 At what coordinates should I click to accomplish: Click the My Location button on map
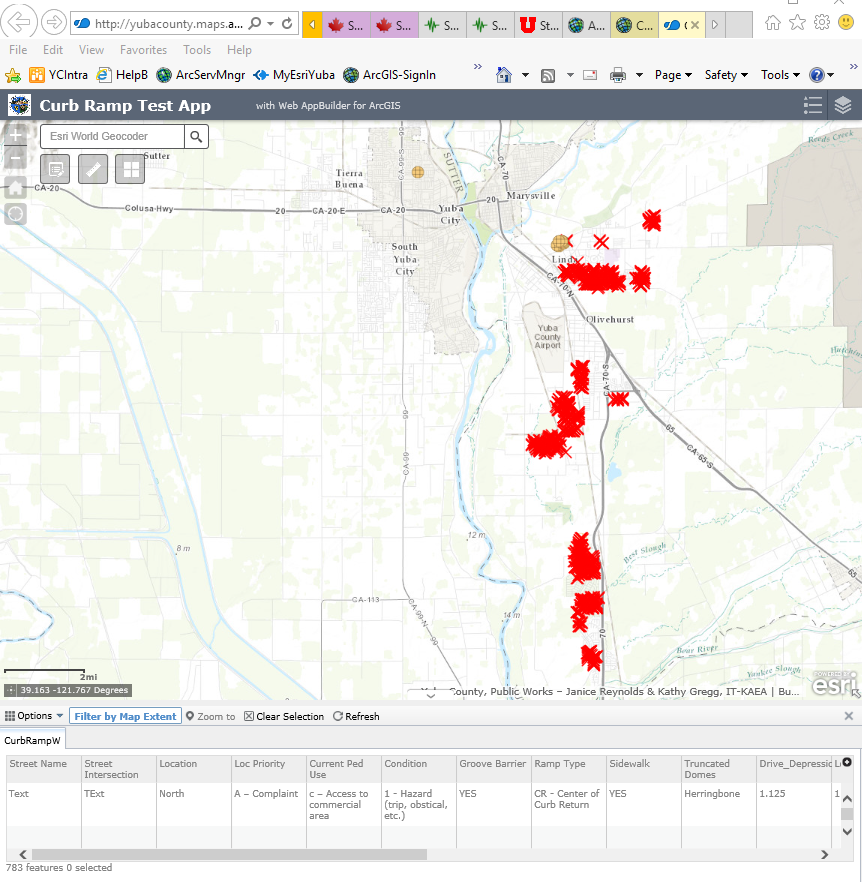point(16,214)
